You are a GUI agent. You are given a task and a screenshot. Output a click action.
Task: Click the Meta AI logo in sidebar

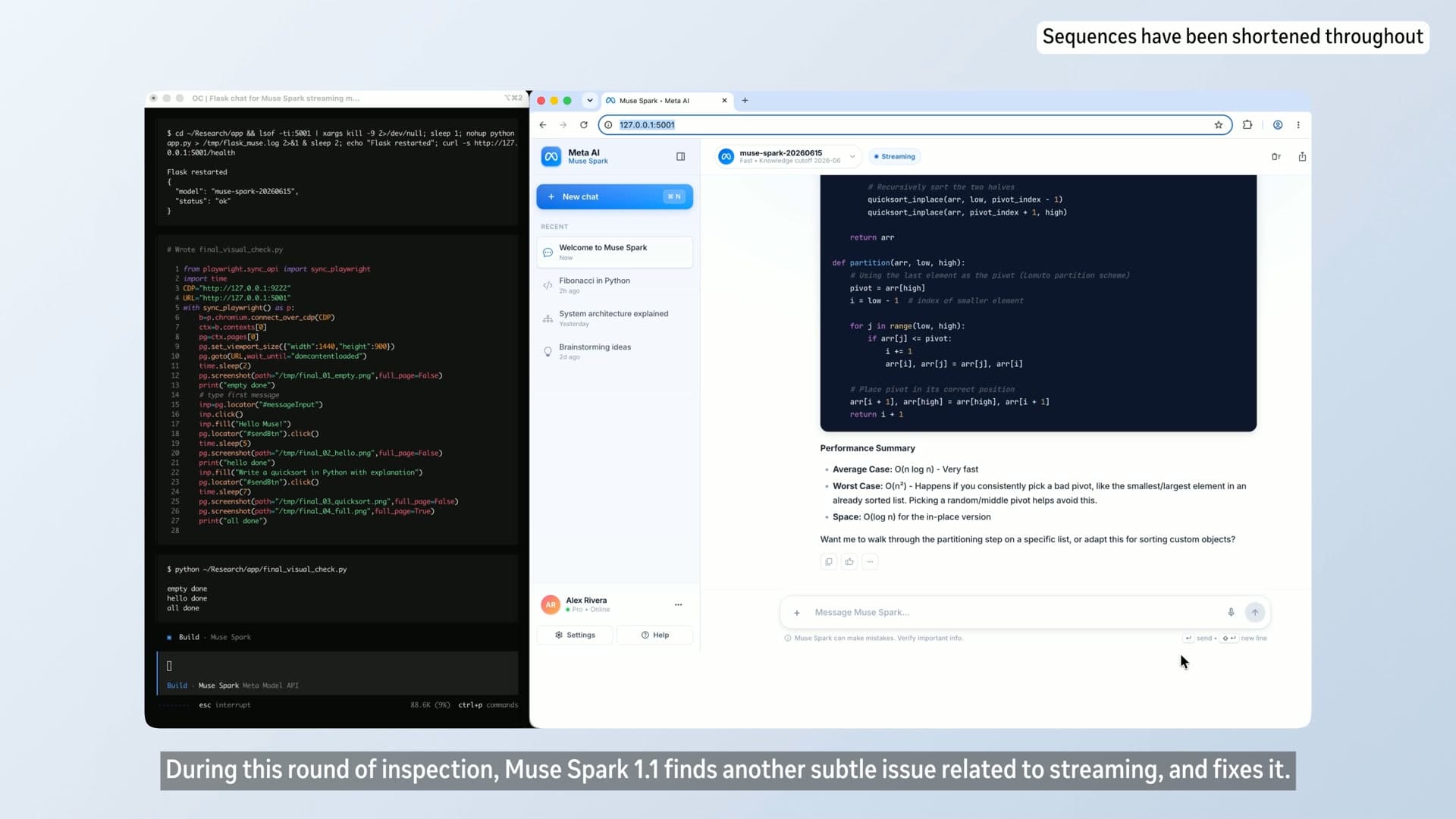click(x=551, y=157)
